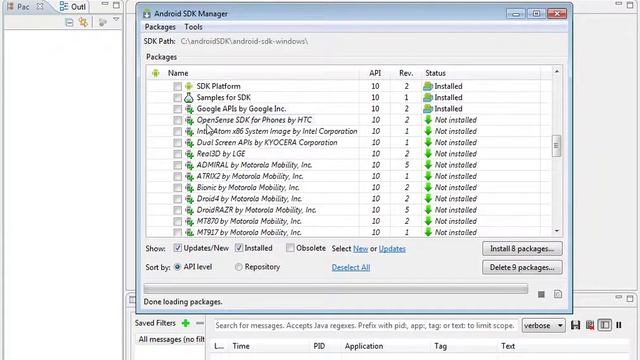This screenshot has width=640, height=360.
Task: Add a new saved logcat filter
Action: click(x=186, y=323)
